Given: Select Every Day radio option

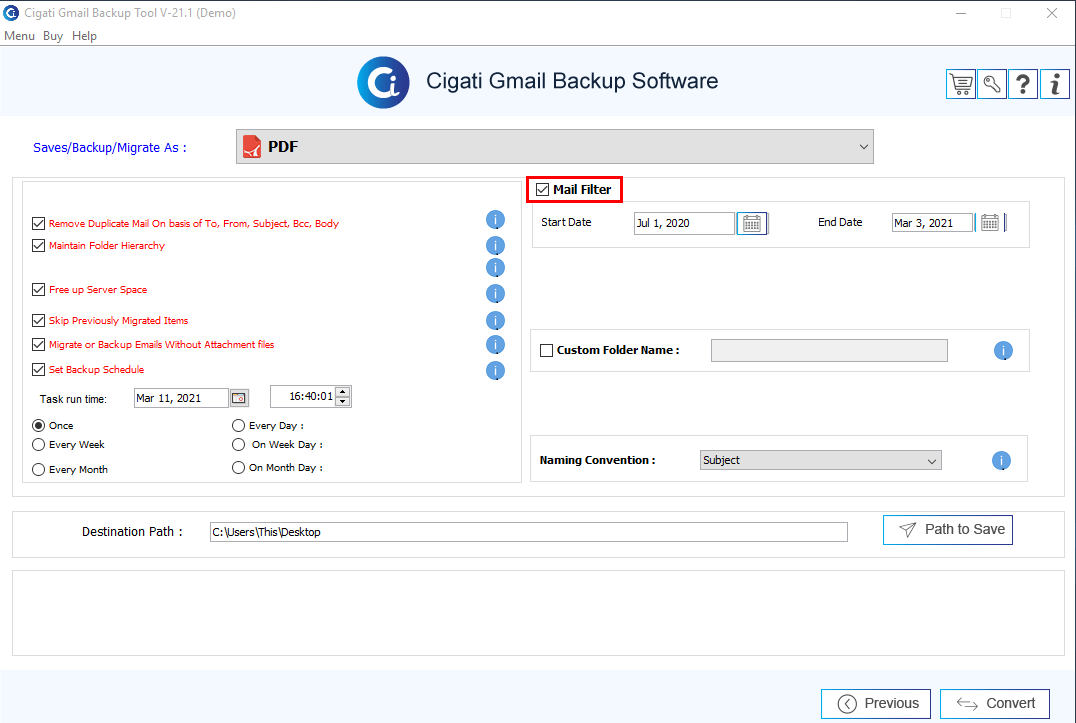Looking at the screenshot, I should [x=238, y=425].
